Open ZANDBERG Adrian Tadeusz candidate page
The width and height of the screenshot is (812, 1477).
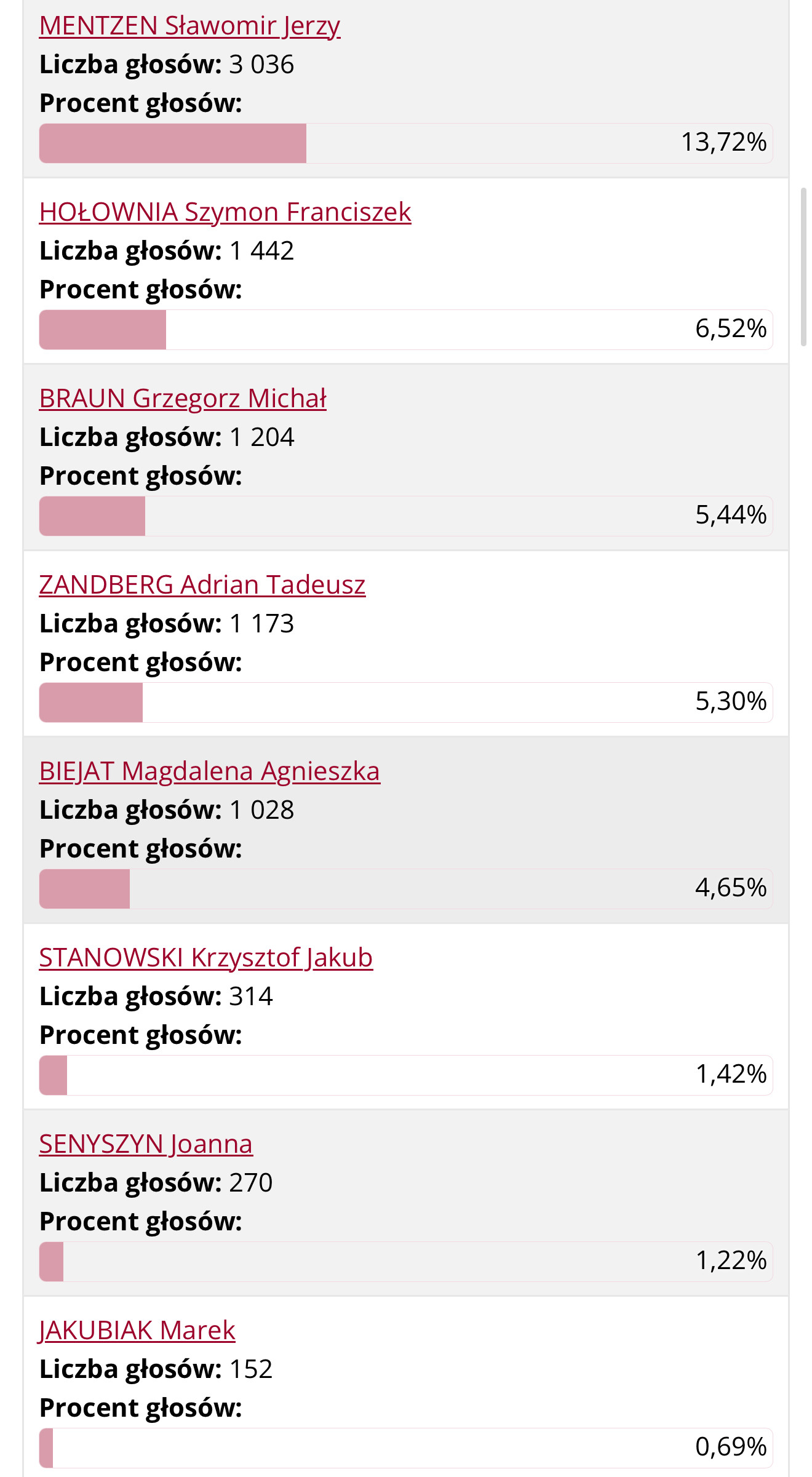202,585
